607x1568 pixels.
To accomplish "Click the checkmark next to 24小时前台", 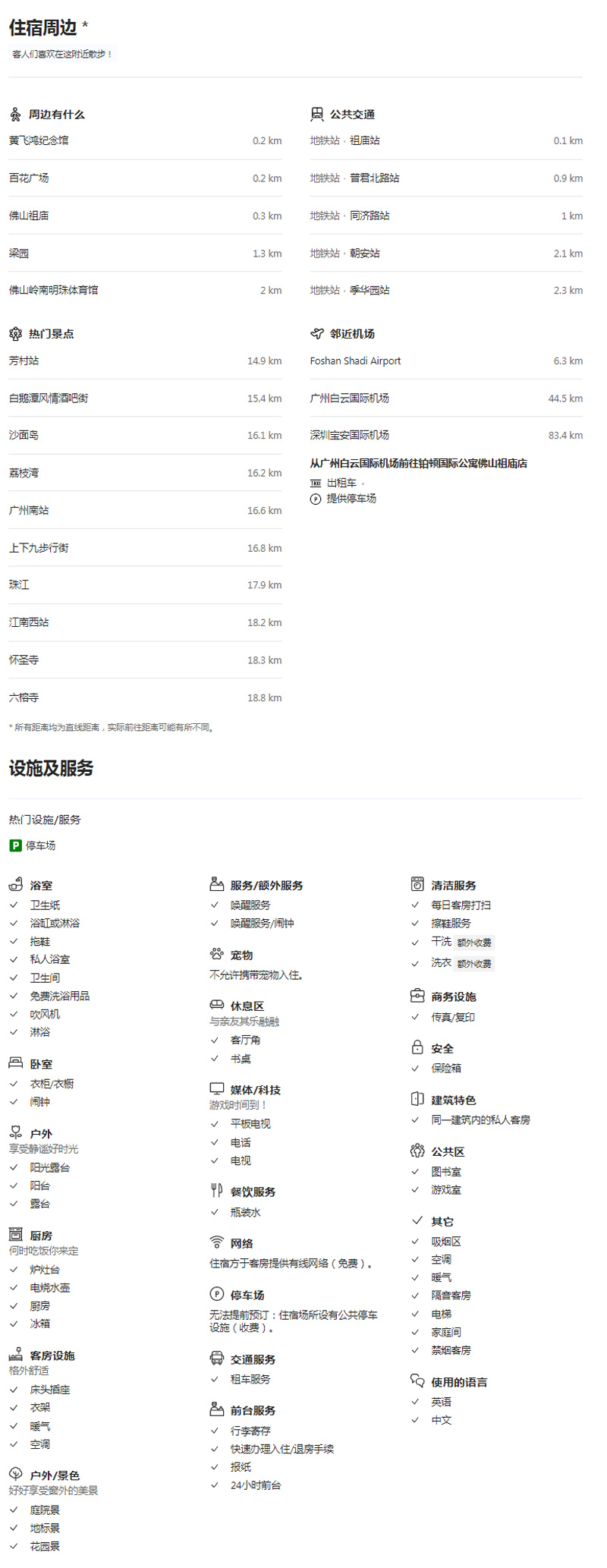I will tap(215, 1485).
